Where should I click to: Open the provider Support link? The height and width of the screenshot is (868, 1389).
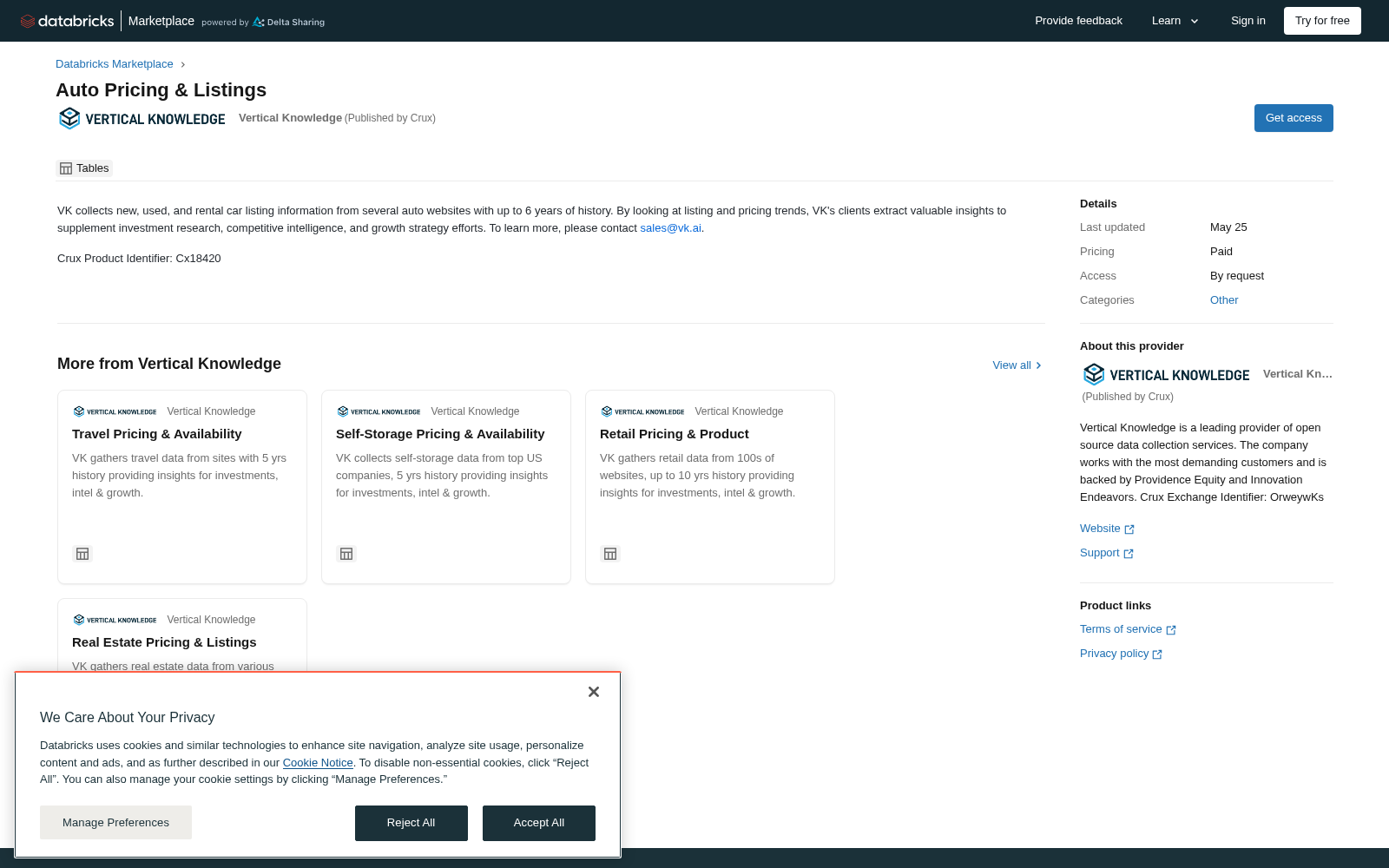point(1107,553)
